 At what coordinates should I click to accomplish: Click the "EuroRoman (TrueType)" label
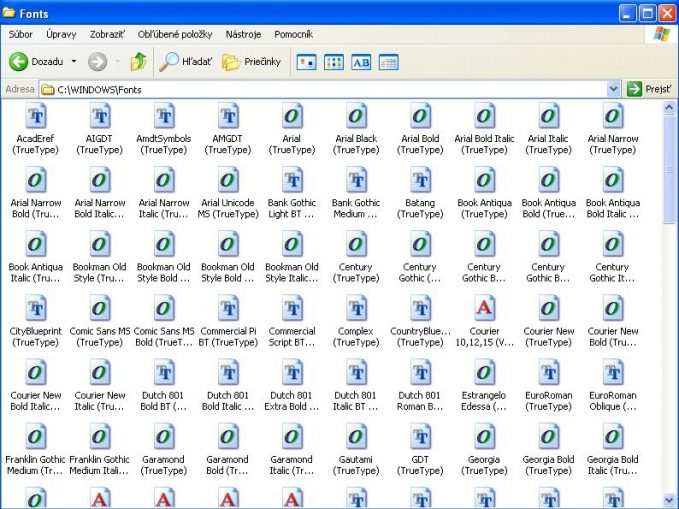(548, 401)
